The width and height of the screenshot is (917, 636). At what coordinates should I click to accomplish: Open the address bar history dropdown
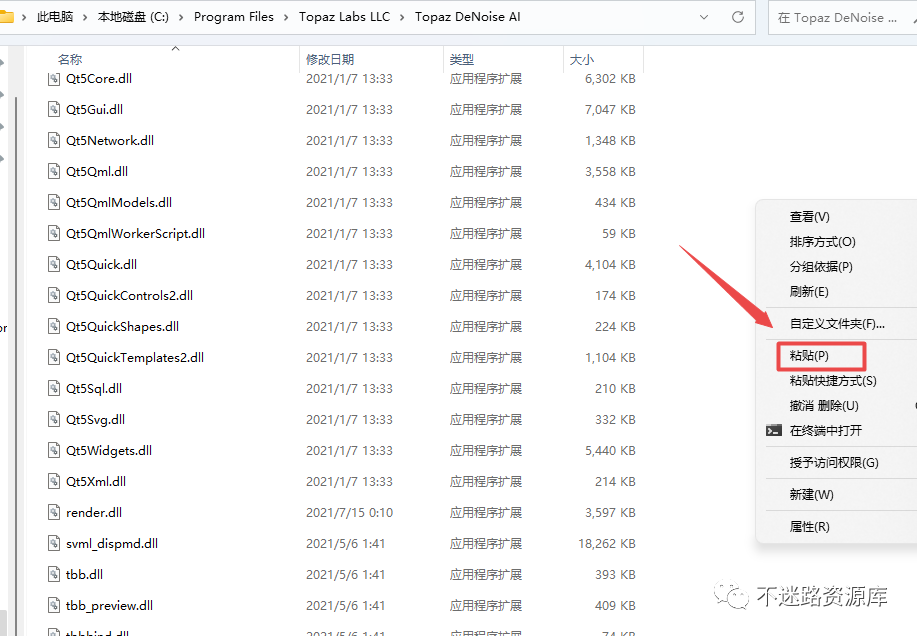click(704, 17)
